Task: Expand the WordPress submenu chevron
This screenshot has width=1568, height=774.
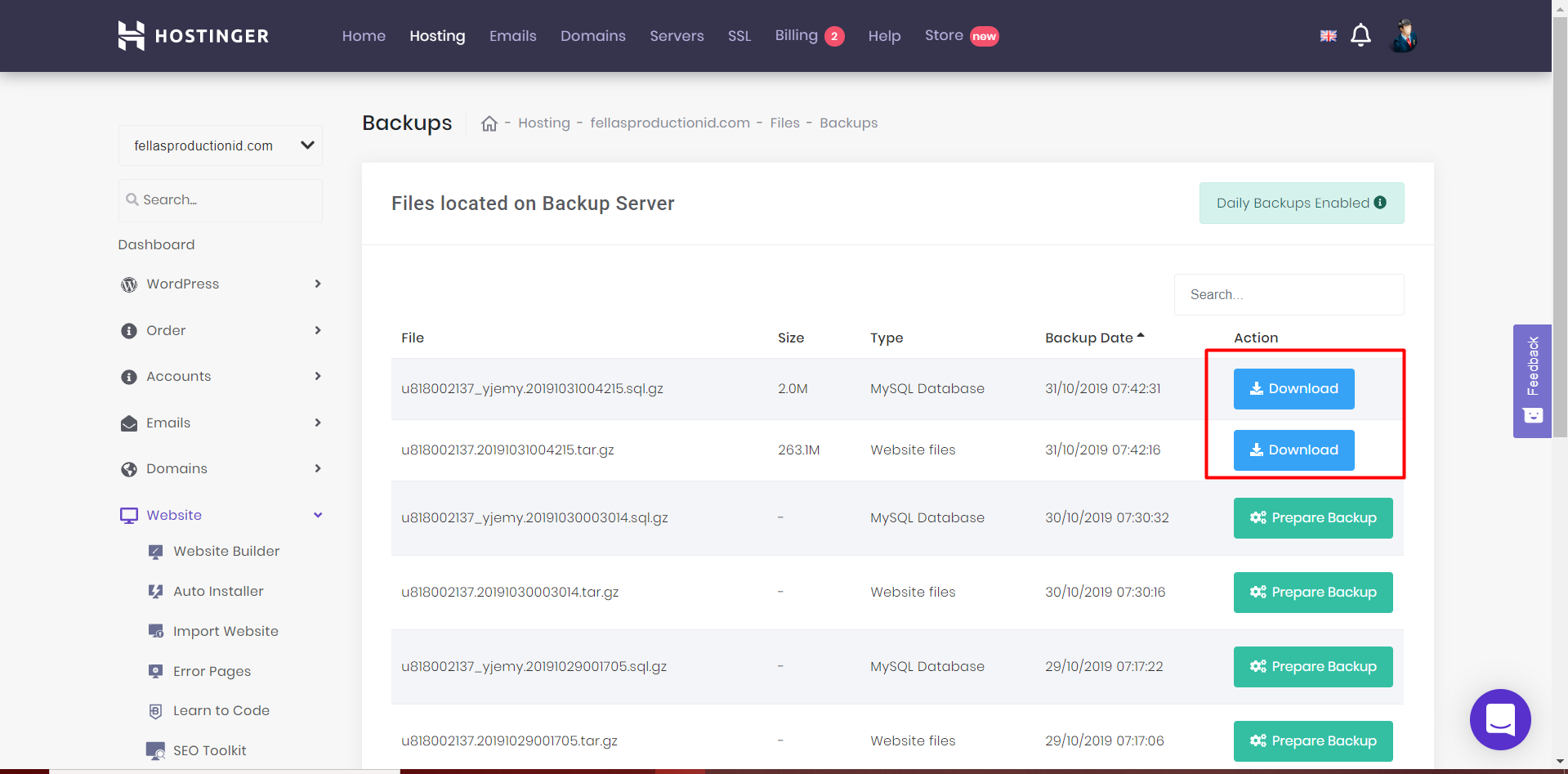Action: point(318,284)
